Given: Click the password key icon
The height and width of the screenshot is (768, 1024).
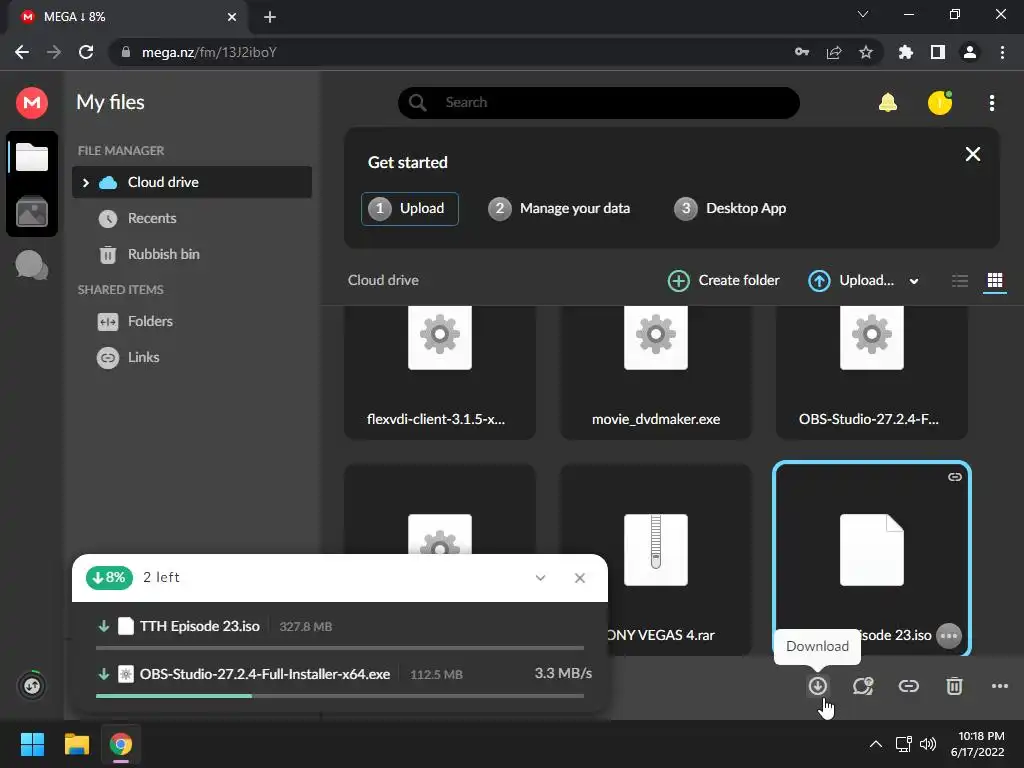Looking at the screenshot, I should coord(802,52).
